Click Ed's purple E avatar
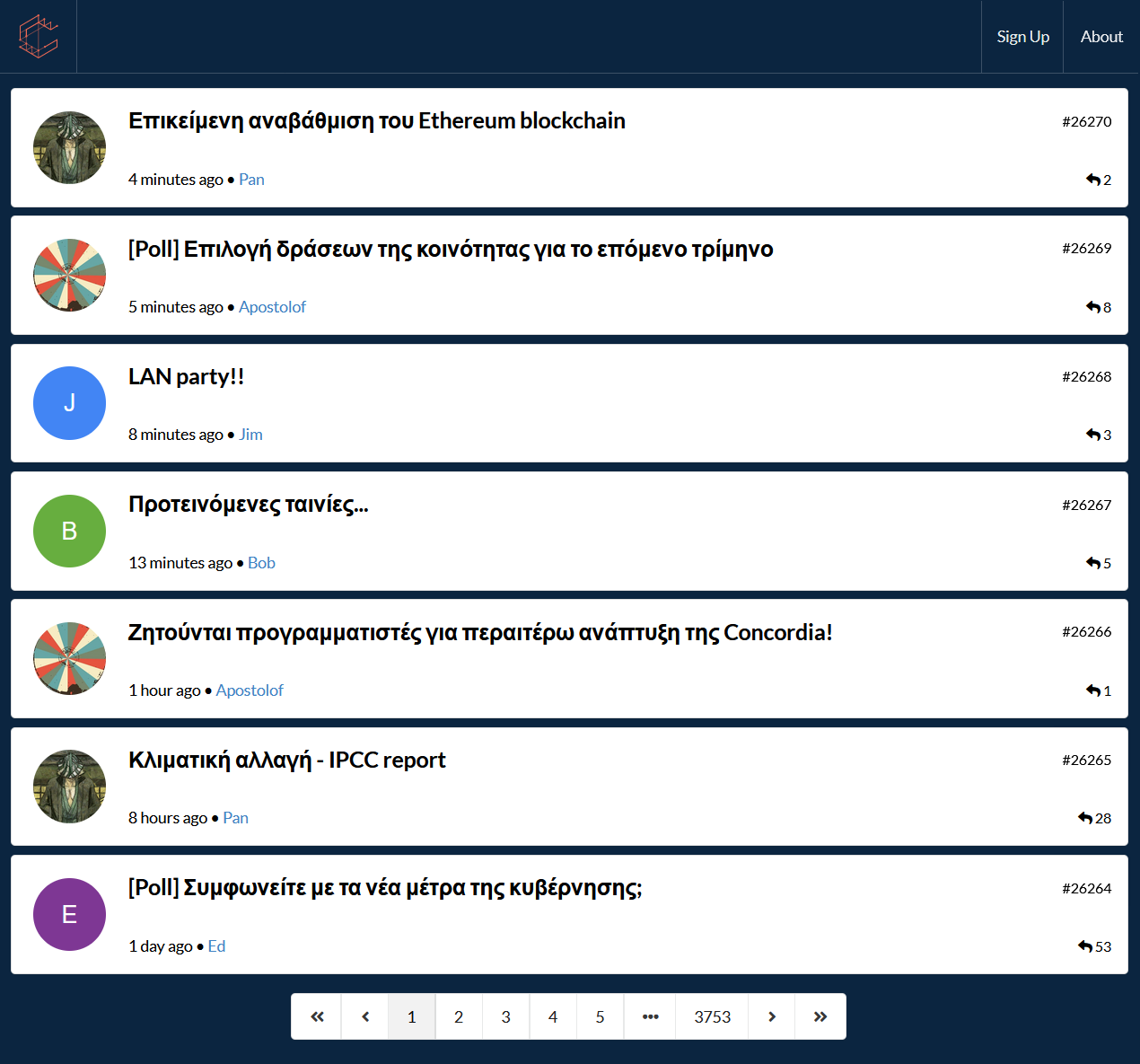The width and height of the screenshot is (1140, 1064). tap(69, 914)
